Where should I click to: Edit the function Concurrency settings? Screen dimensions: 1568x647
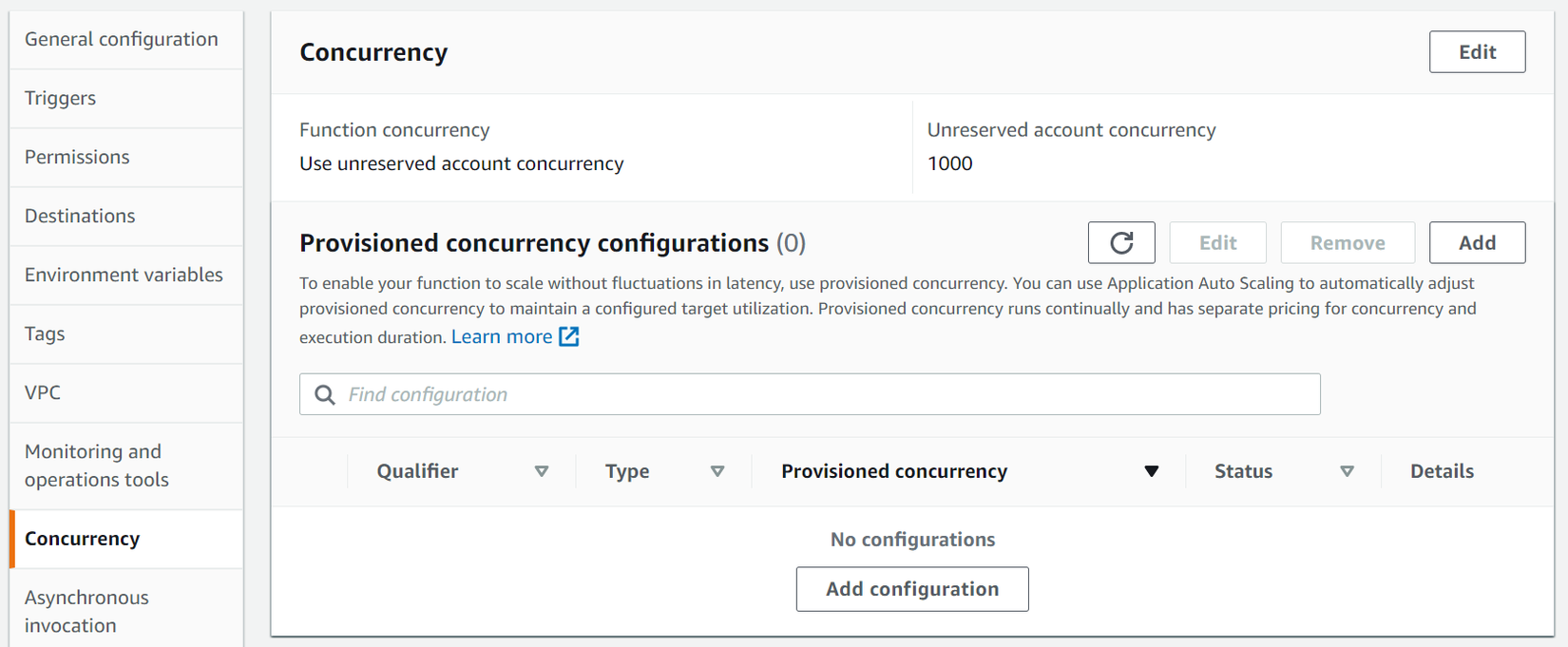pyautogui.click(x=1477, y=52)
